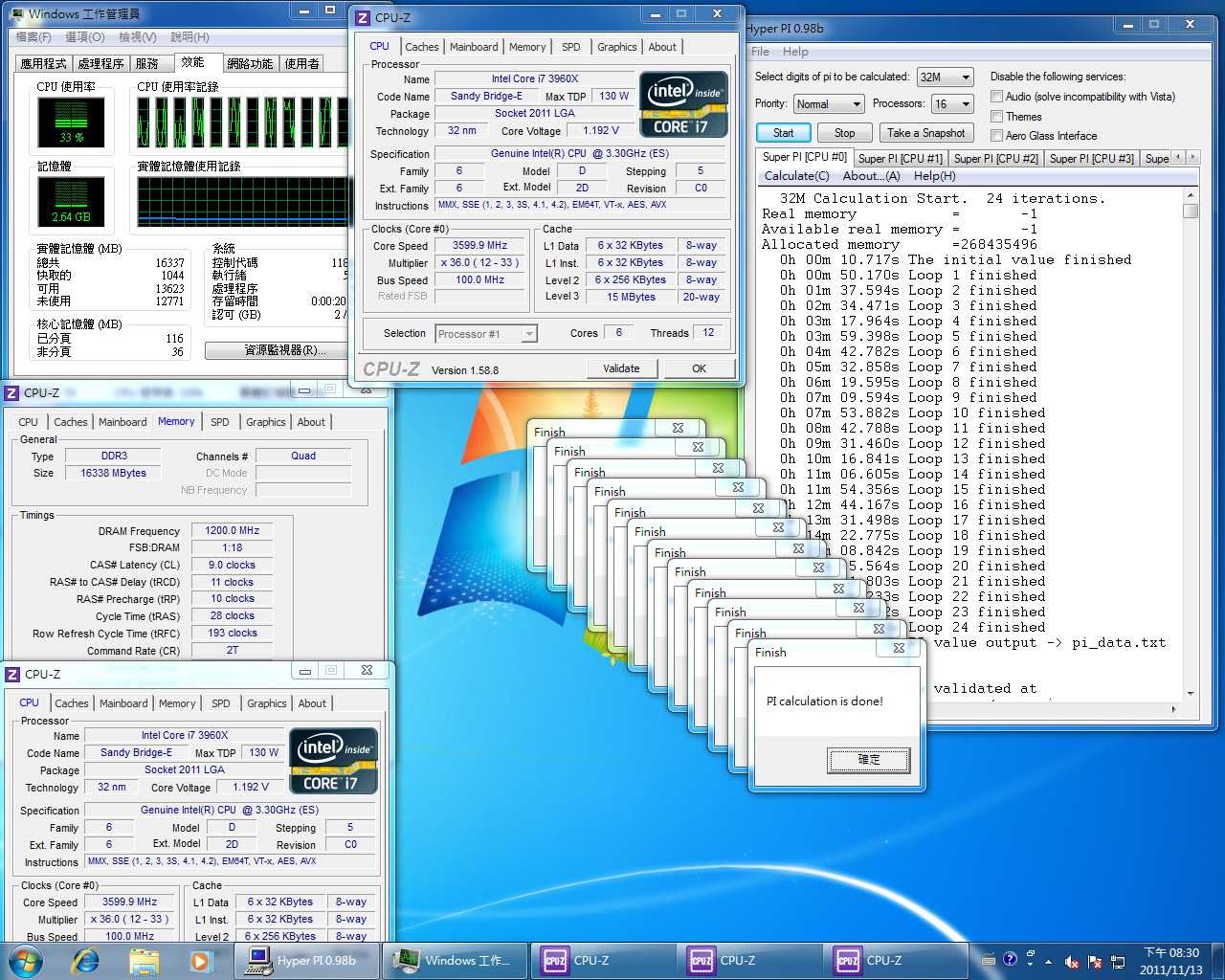
Task: Switch to Task Manager 網路功能 tab
Action: [250, 64]
